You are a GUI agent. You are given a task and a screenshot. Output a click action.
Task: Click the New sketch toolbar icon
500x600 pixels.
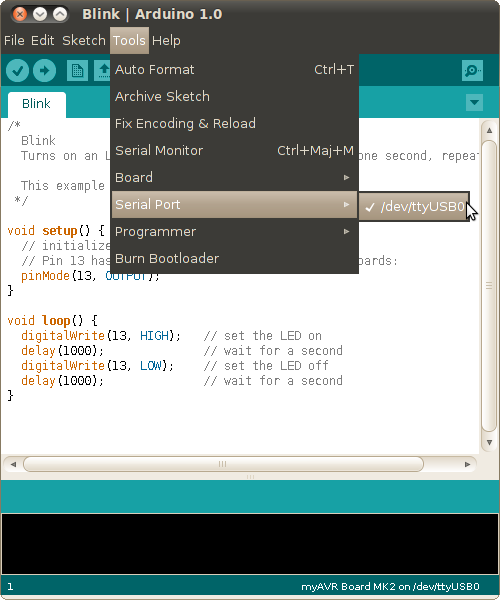pyautogui.click(x=77, y=70)
